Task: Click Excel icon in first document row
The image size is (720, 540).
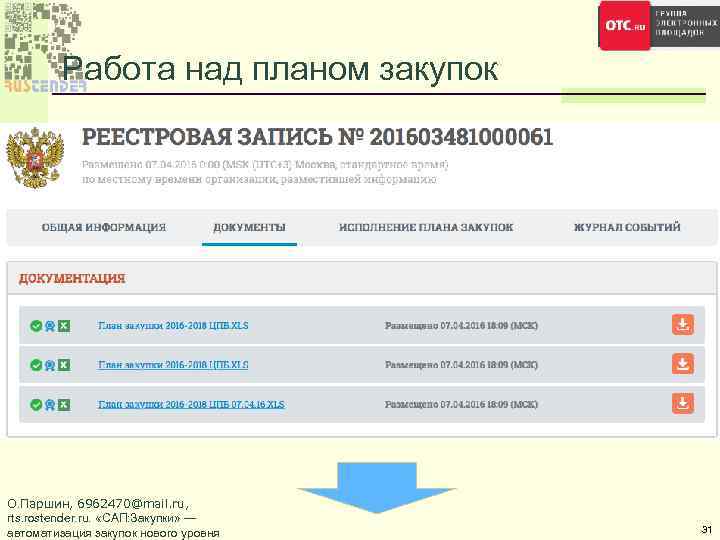Action: coord(64,326)
